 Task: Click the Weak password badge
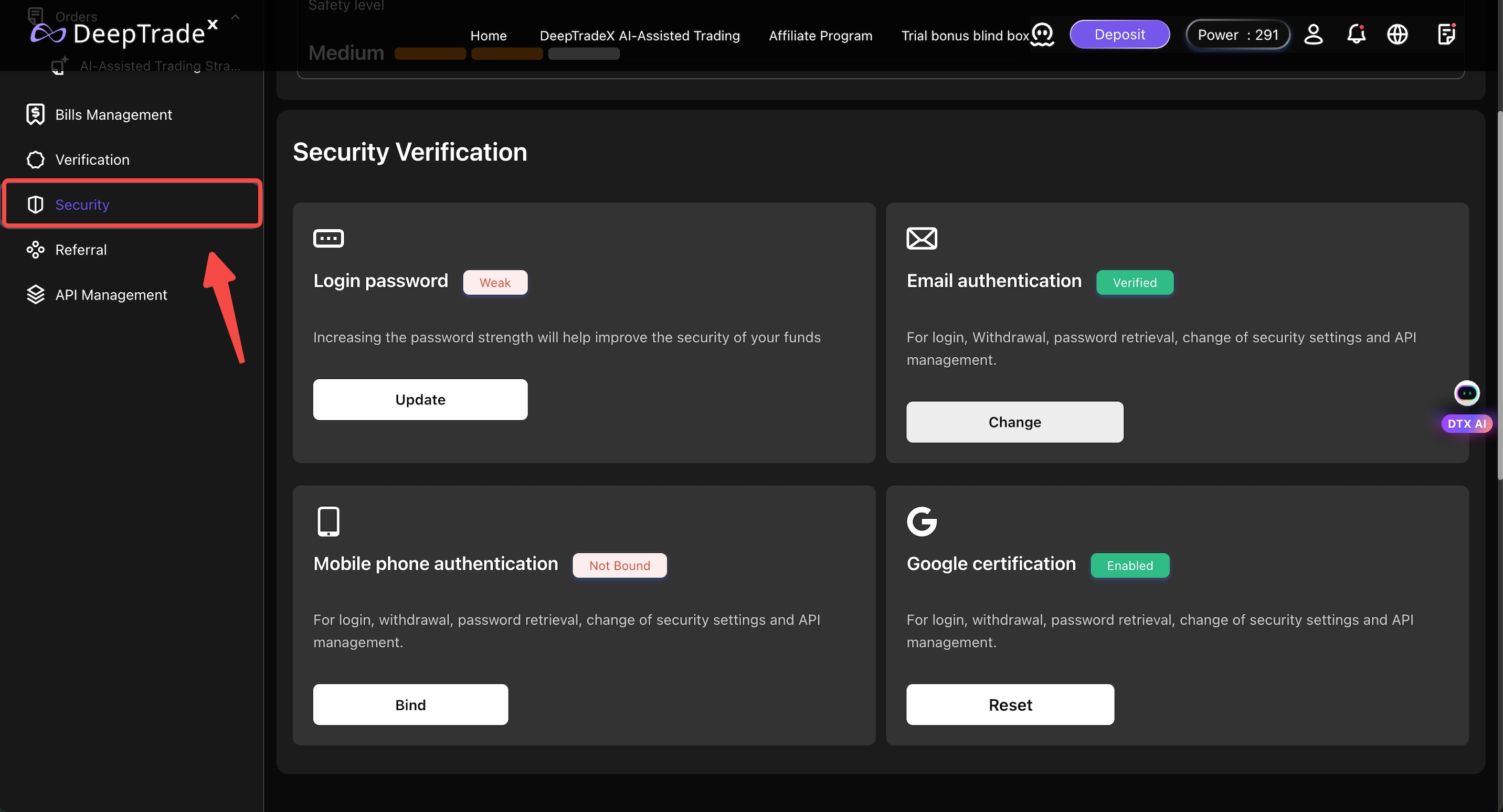pos(495,282)
